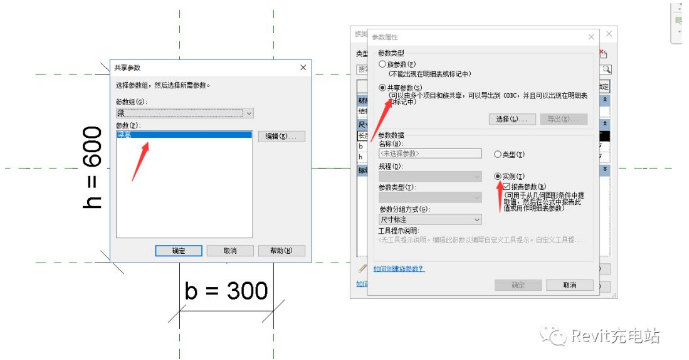Click the 选择(L)... button
Image resolution: width=689 pixels, height=360 pixels.
point(512,119)
